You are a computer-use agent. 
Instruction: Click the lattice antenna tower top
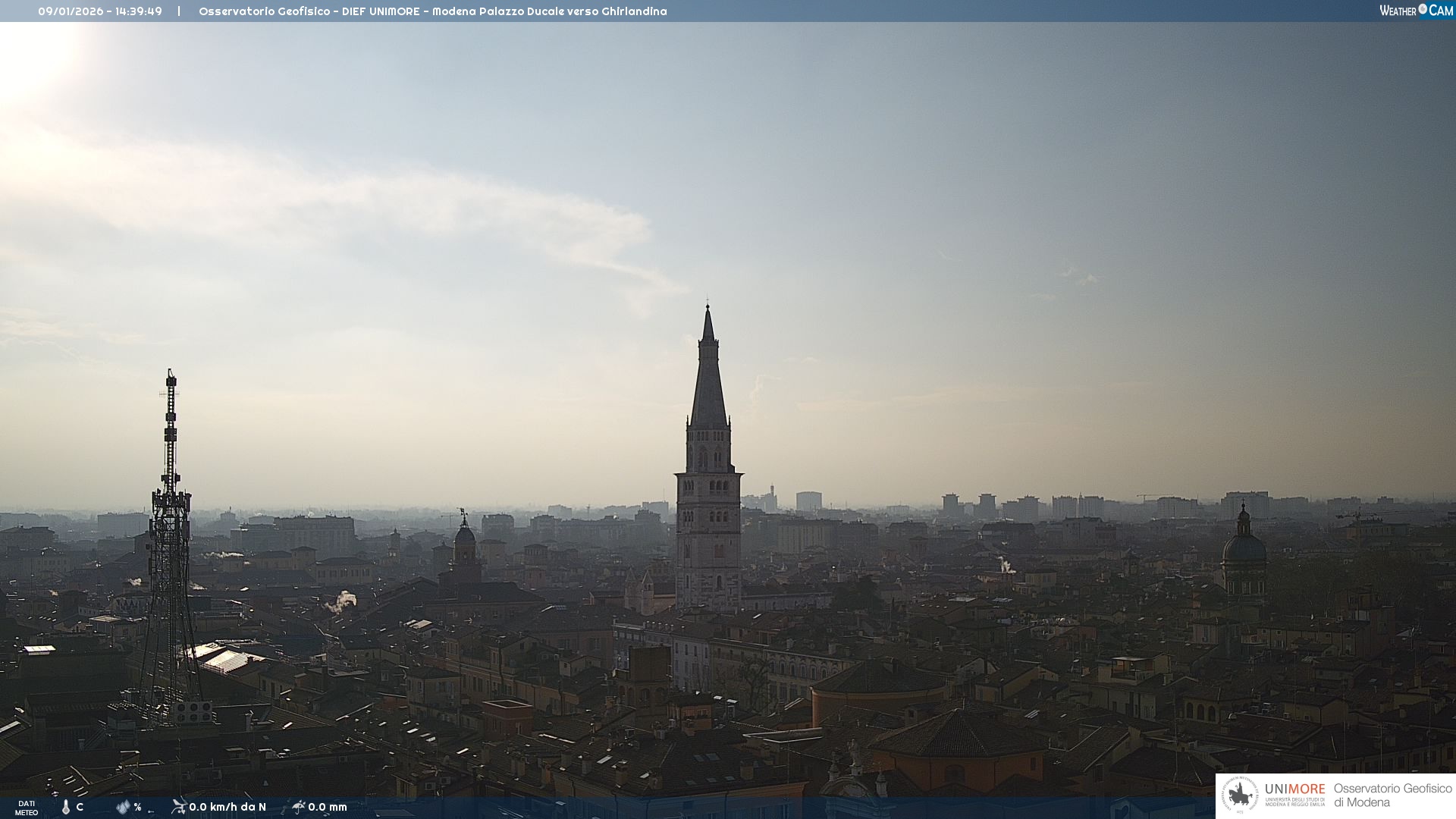point(171,379)
